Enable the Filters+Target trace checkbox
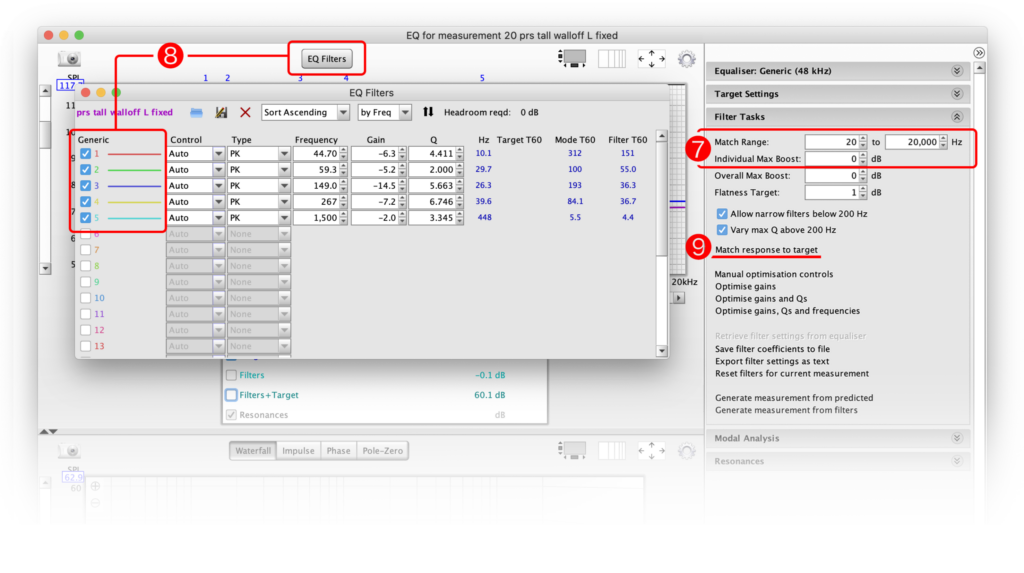This screenshot has width=1024, height=573. coord(231,395)
